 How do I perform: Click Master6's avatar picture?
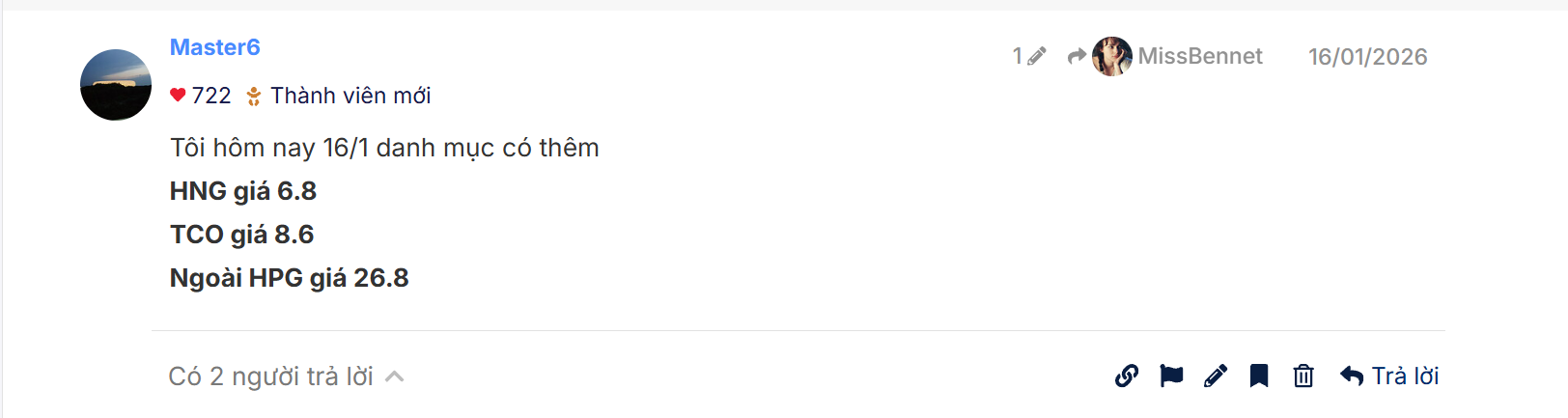tap(116, 85)
